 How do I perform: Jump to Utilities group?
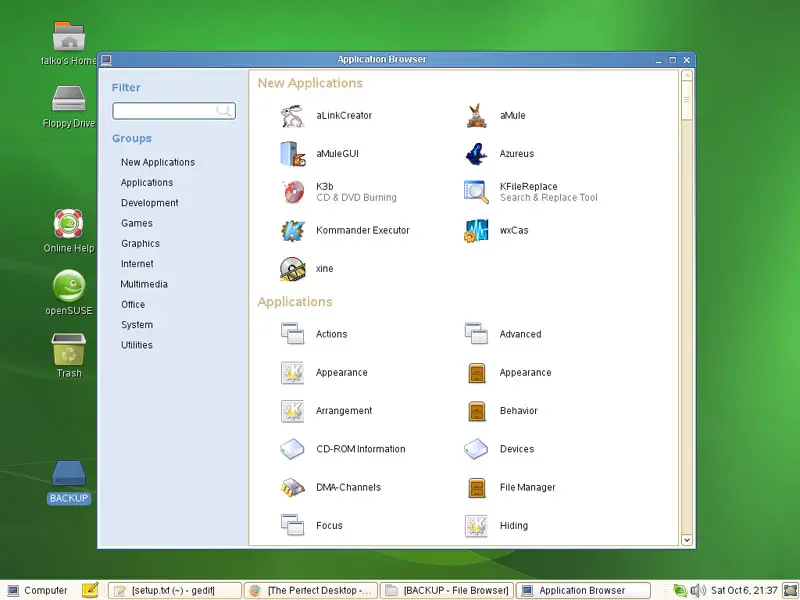point(137,345)
